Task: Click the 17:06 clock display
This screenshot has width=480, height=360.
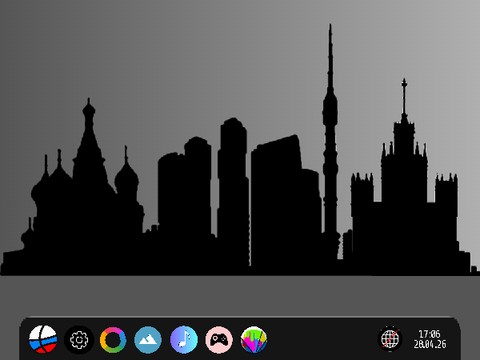Action: (x=429, y=334)
